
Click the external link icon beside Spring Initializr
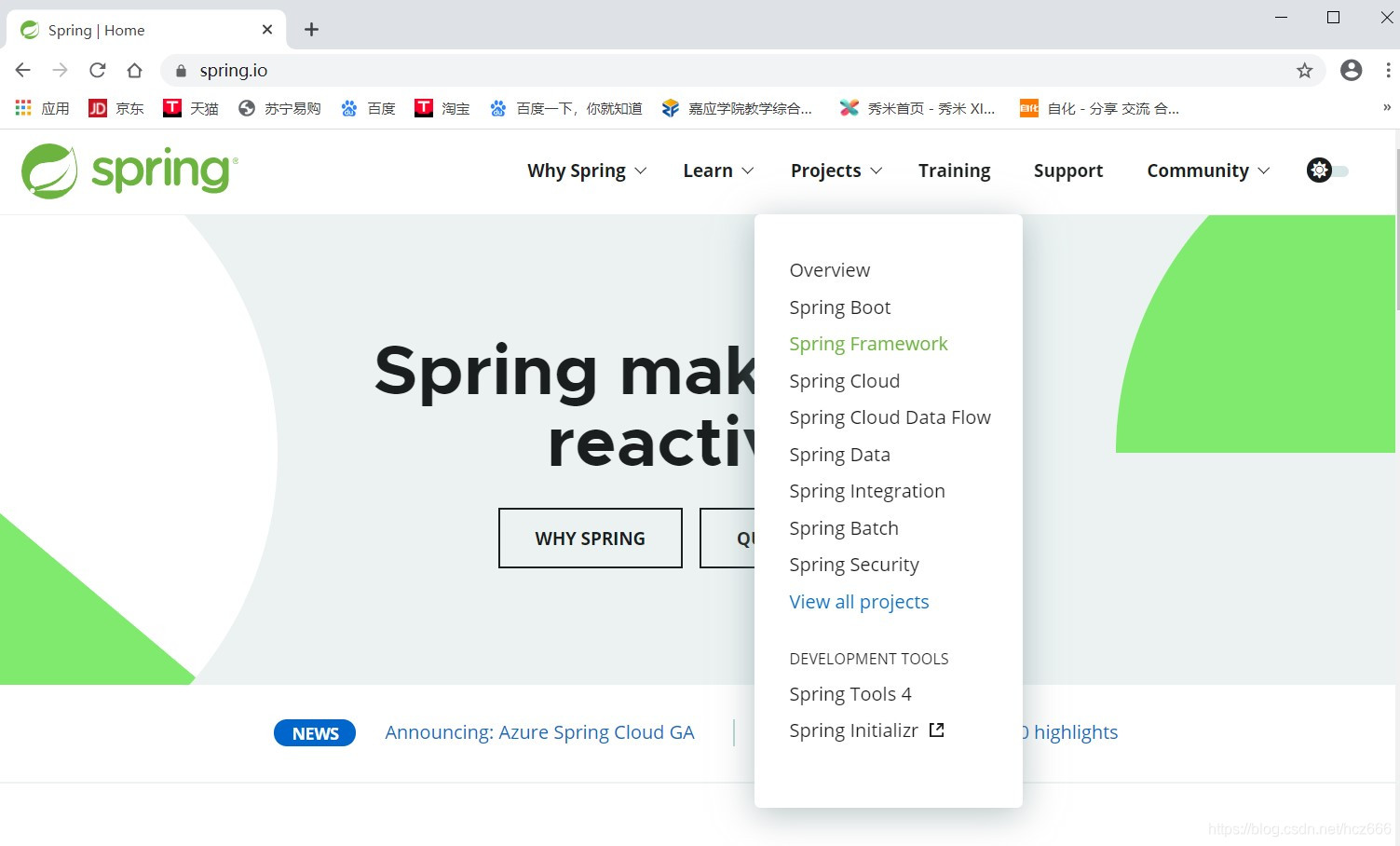click(937, 730)
